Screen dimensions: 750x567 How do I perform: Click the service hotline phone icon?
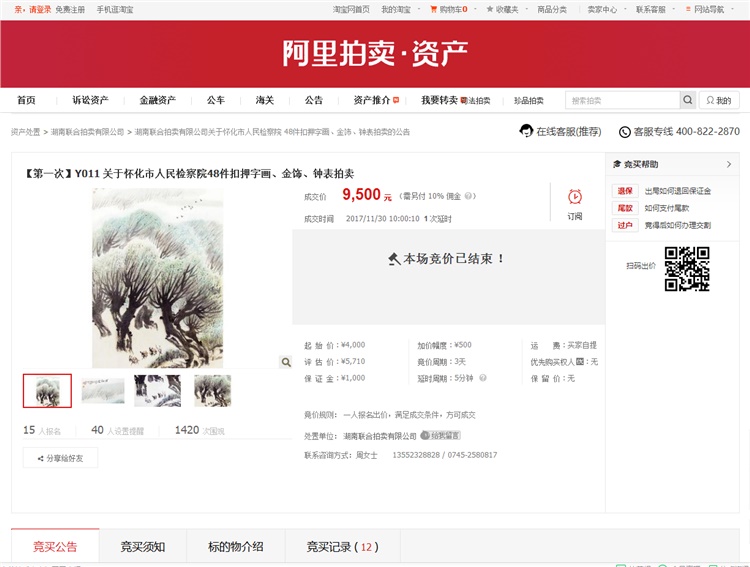625,132
